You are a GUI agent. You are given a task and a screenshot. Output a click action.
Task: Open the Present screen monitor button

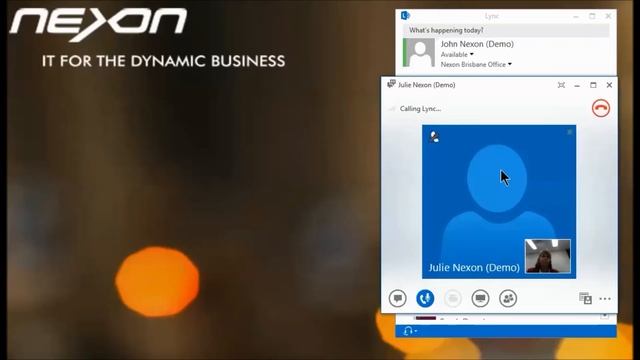(x=480, y=298)
